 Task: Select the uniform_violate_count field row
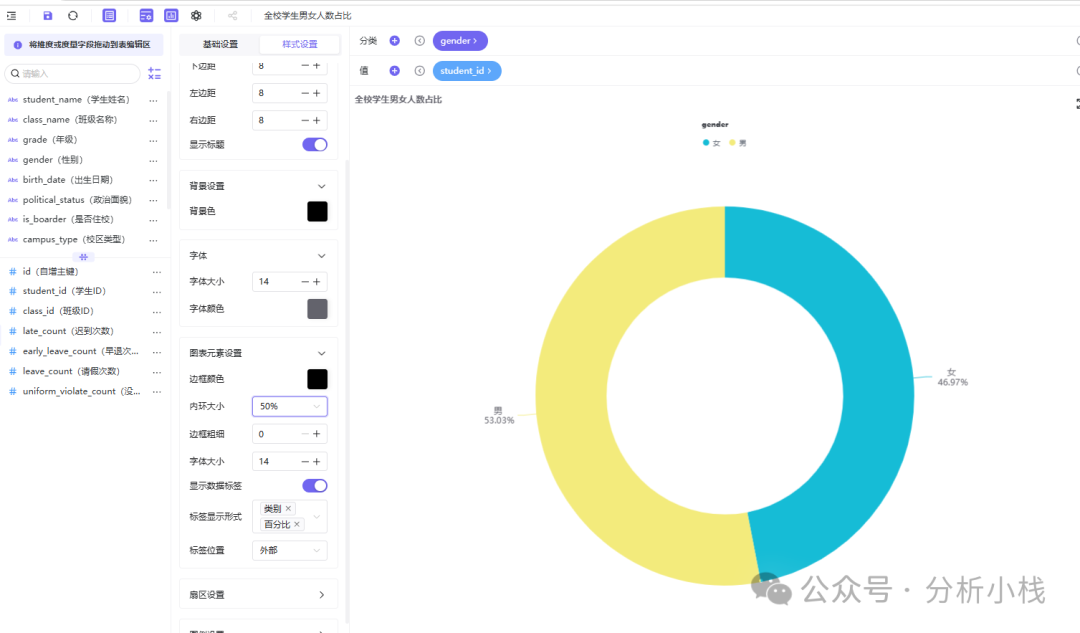pos(81,391)
